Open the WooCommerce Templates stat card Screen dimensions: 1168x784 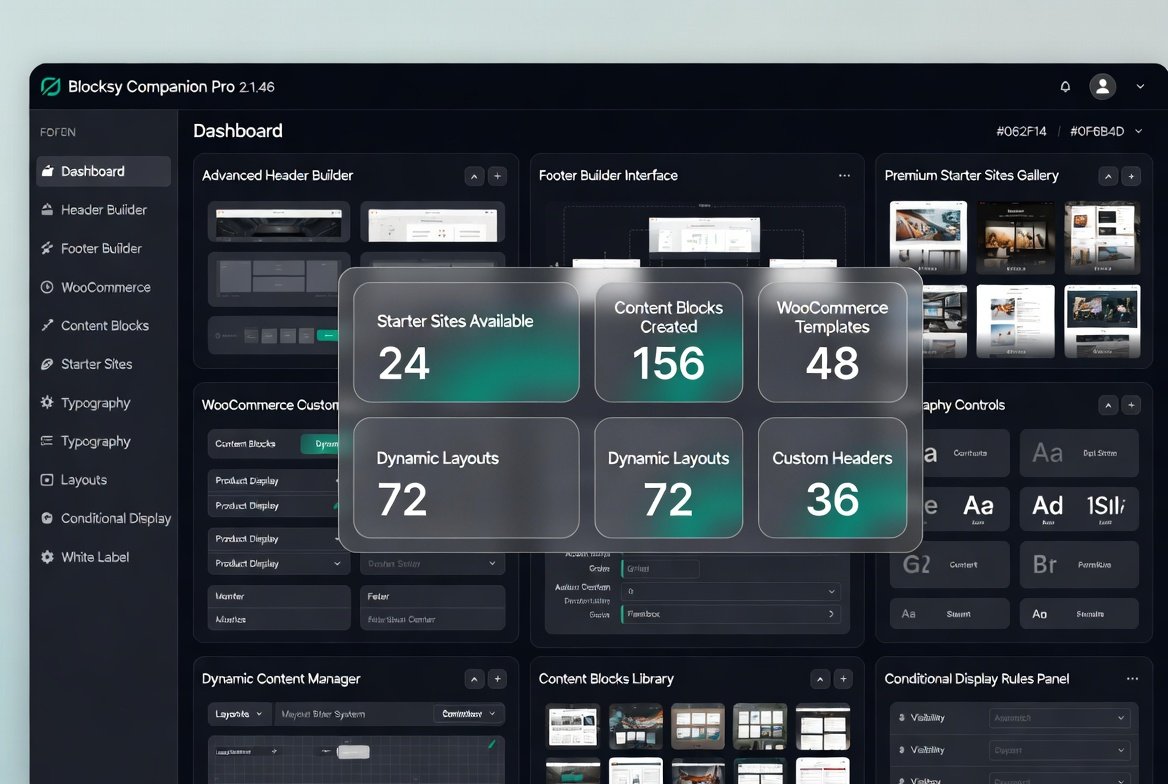click(x=832, y=342)
